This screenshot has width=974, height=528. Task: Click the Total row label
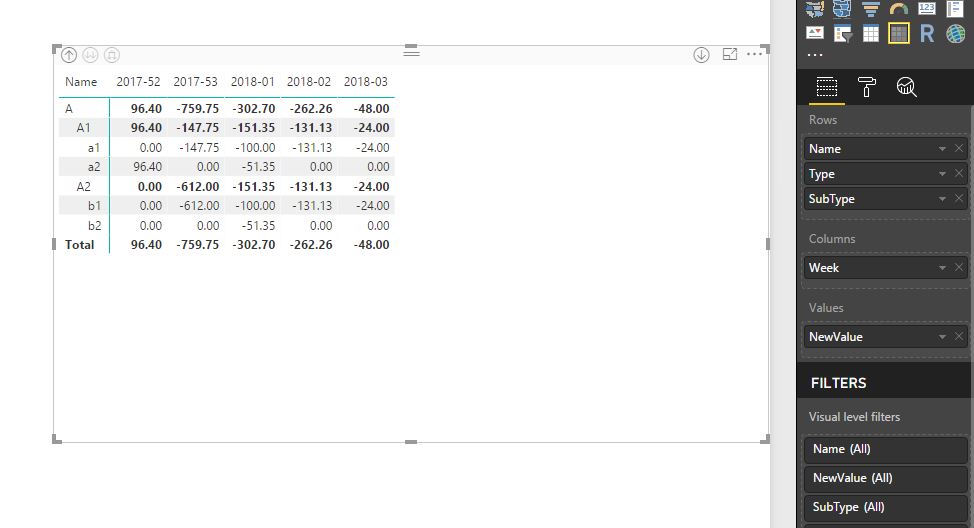[80, 245]
